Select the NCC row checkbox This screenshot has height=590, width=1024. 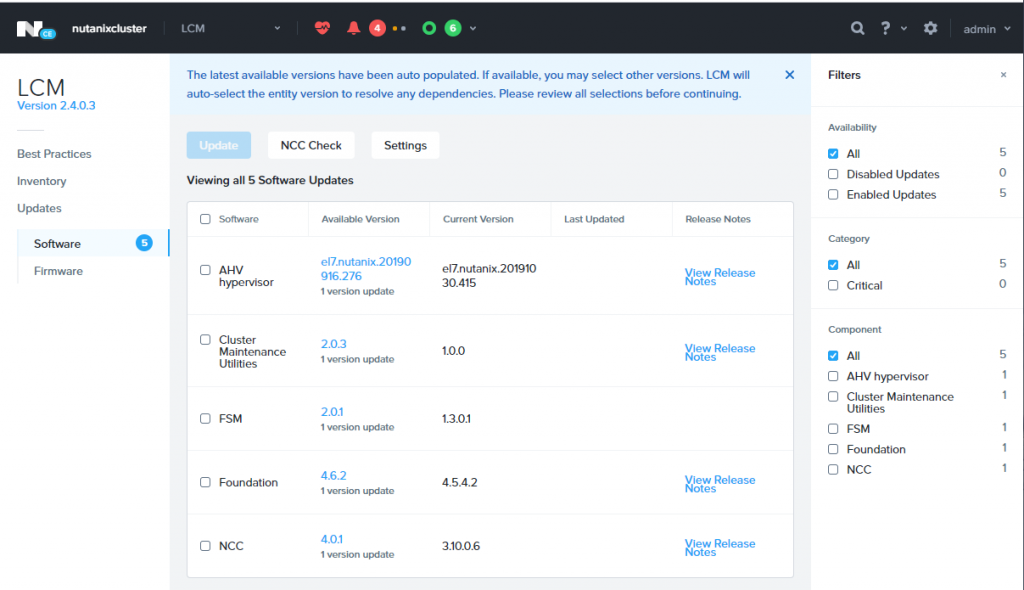205,546
